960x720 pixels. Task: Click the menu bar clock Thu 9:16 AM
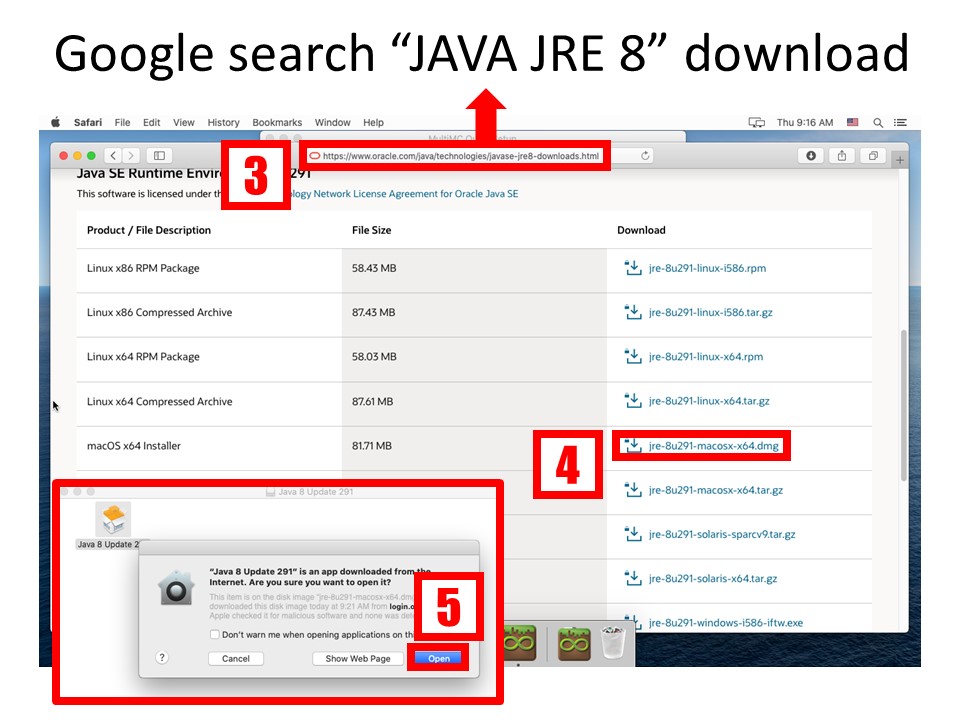click(805, 122)
